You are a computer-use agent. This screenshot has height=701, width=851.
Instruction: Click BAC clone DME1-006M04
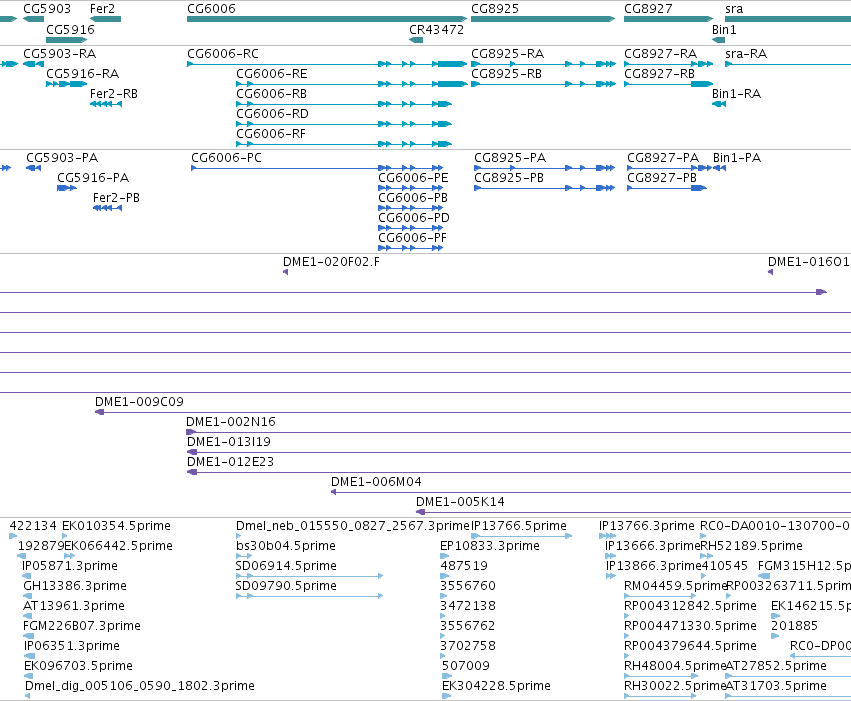376,482
